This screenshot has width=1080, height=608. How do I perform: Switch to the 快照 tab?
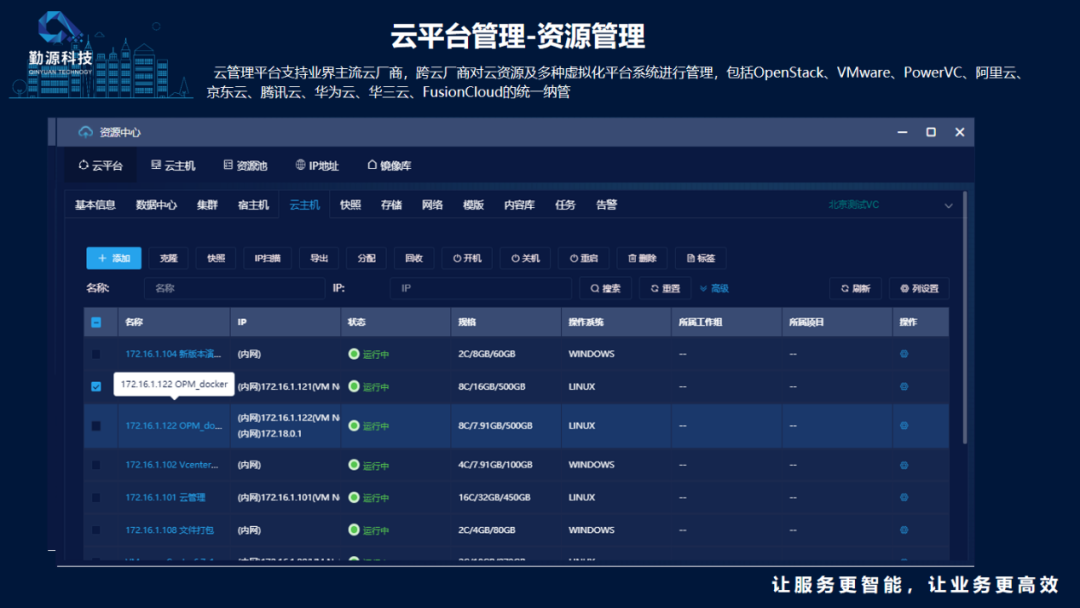point(350,204)
